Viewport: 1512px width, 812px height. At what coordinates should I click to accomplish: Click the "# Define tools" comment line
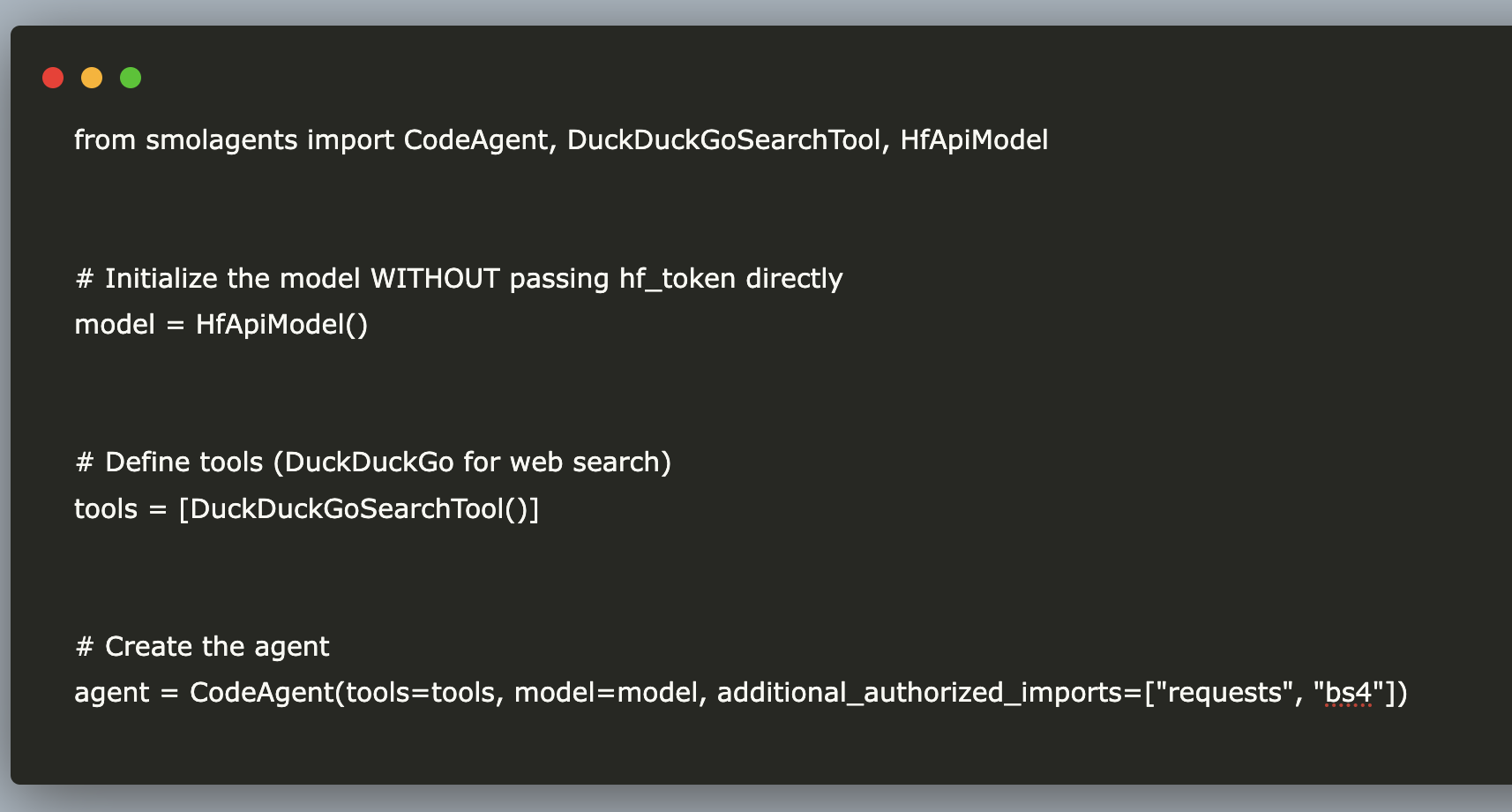[x=373, y=462]
